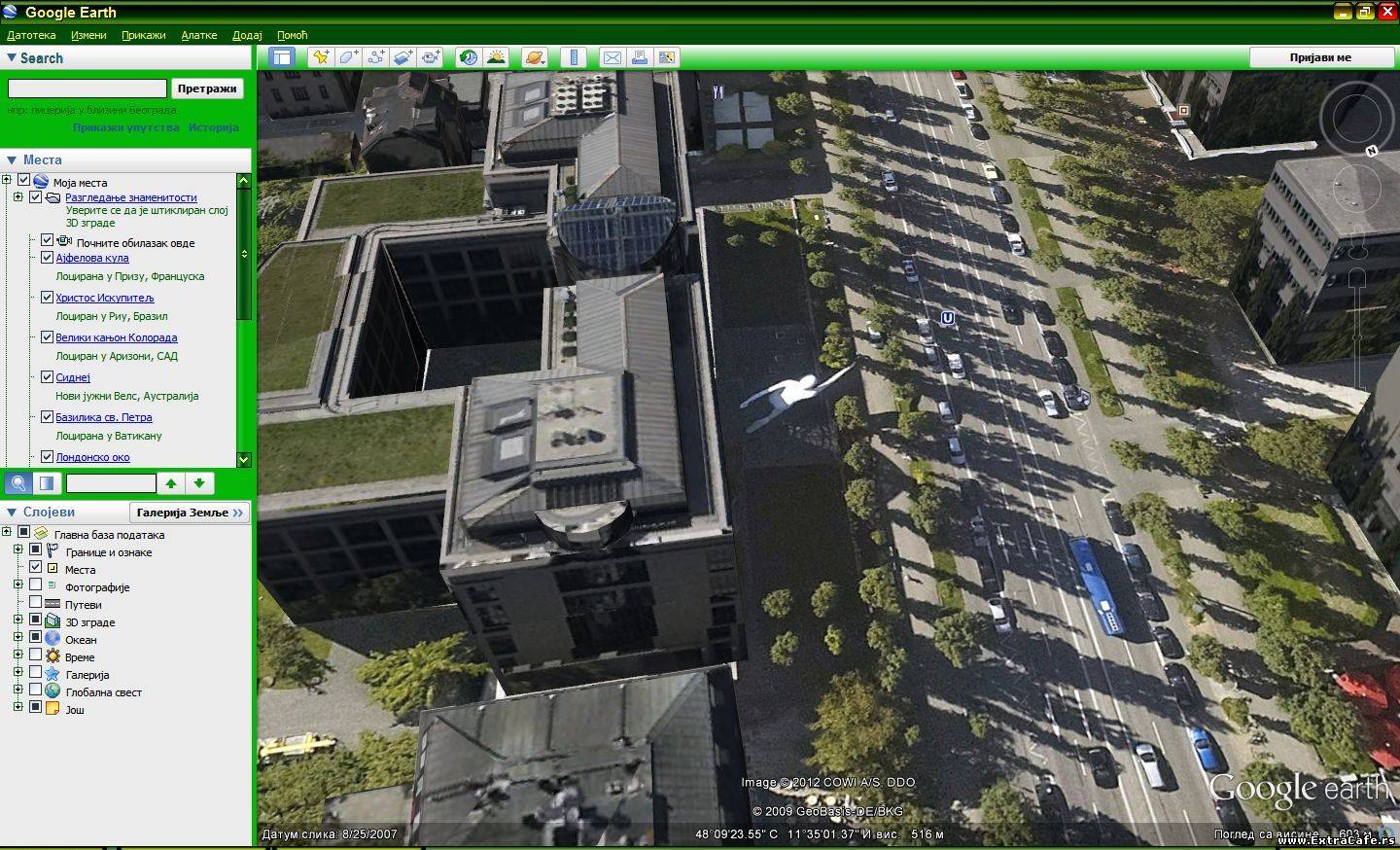Click the Глобална свест earth icon

[x=52, y=691]
